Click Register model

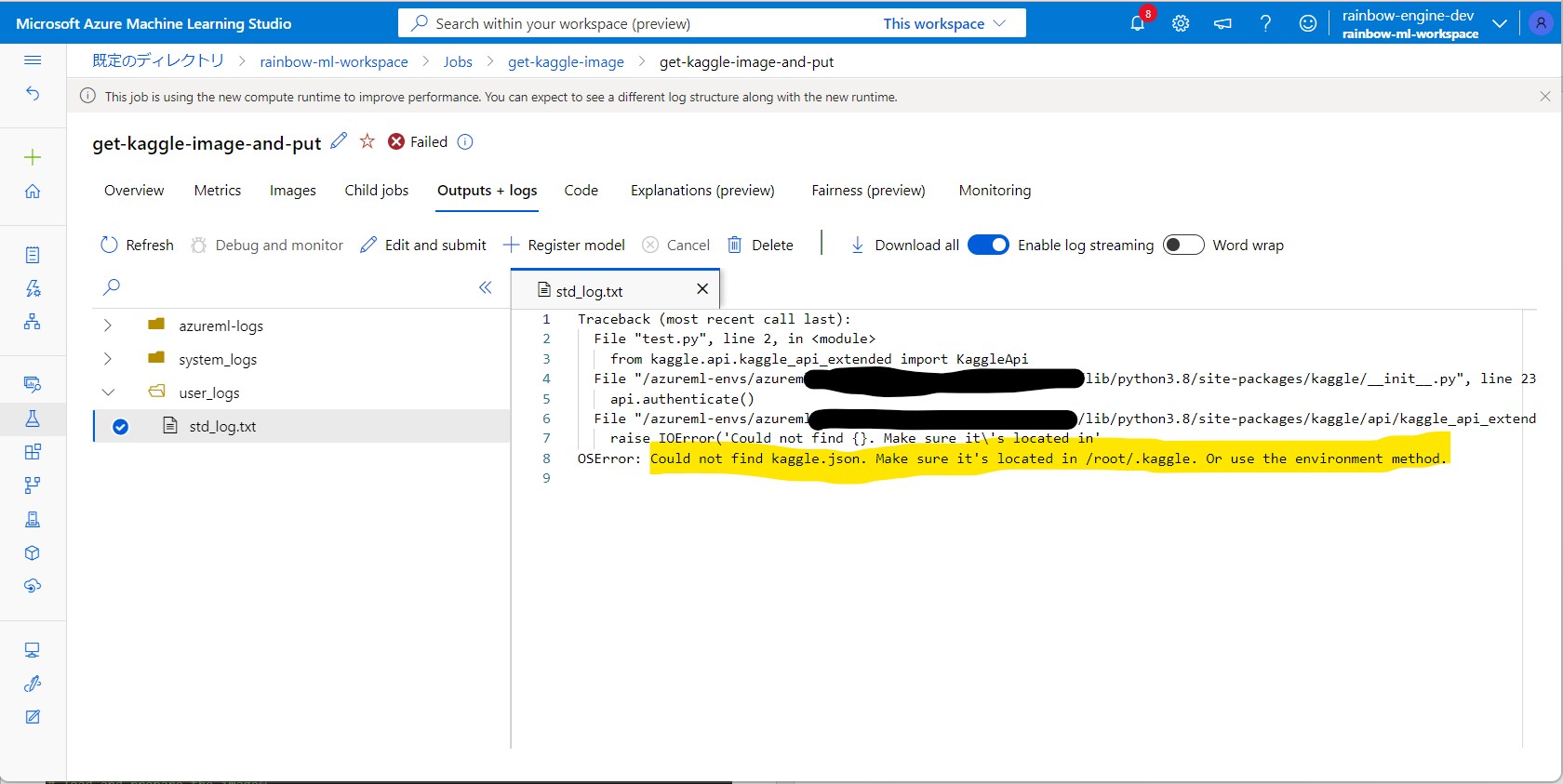point(564,245)
